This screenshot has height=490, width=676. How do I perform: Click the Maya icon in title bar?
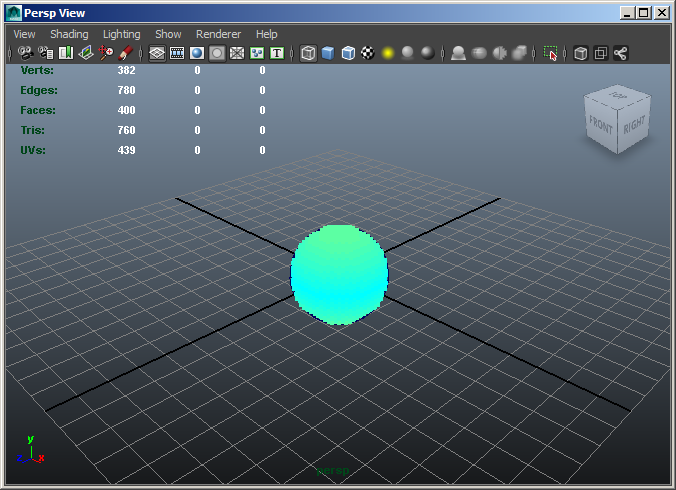[14, 13]
